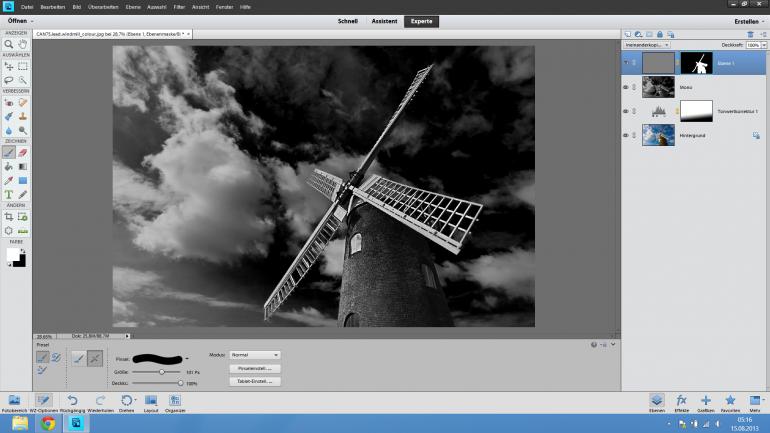The height and width of the screenshot is (433, 770).
Task: Select the Clone Stamp tool
Action: [x=23, y=116]
